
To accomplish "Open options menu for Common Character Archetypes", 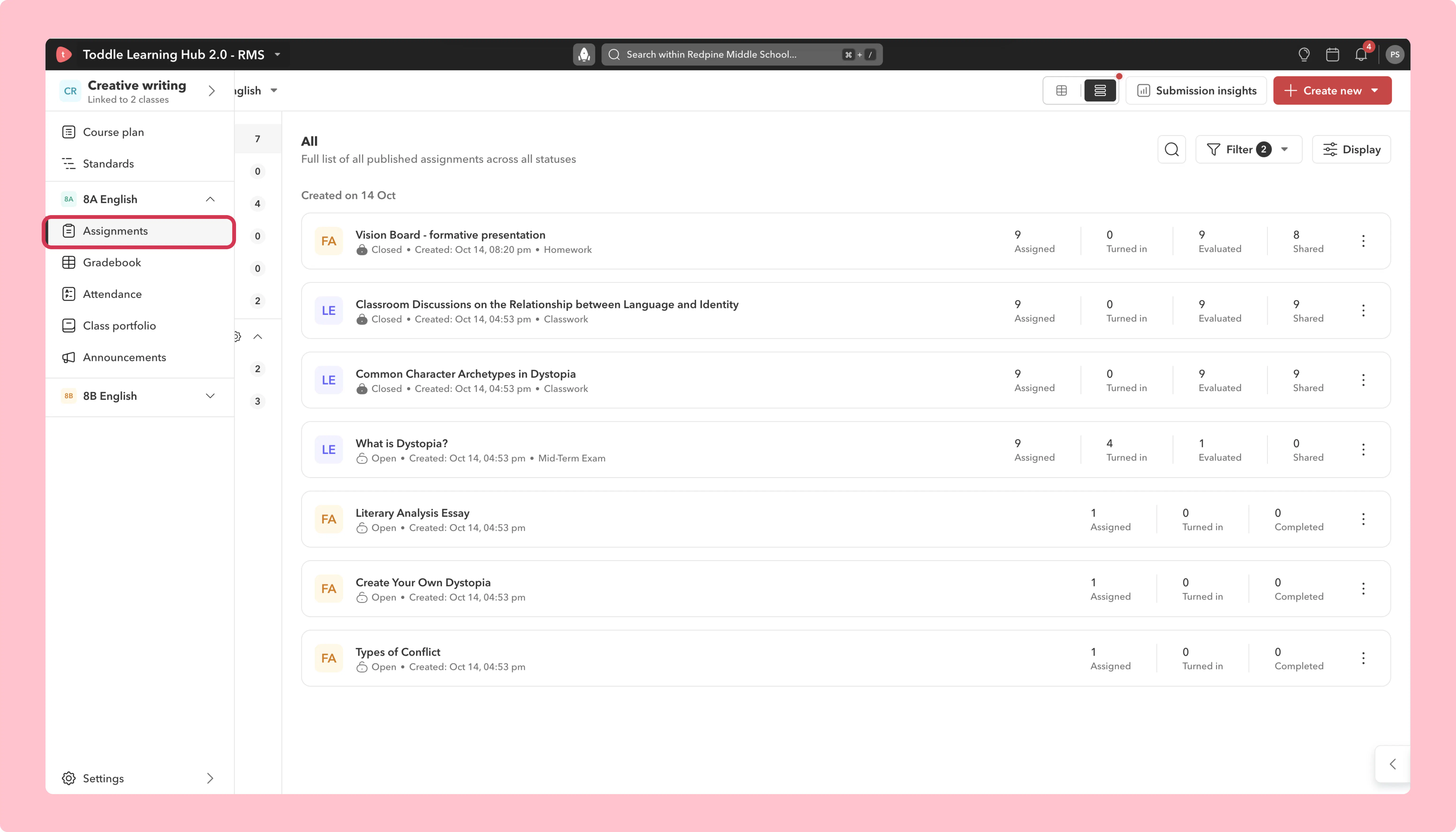I will coord(1363,380).
